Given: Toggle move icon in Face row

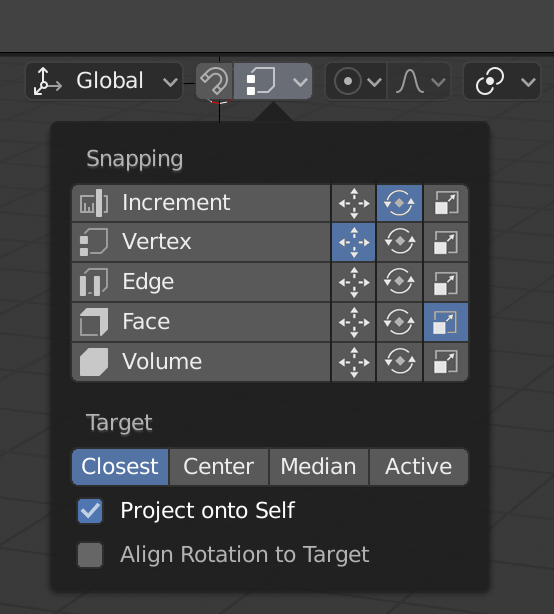Looking at the screenshot, I should click(x=354, y=322).
